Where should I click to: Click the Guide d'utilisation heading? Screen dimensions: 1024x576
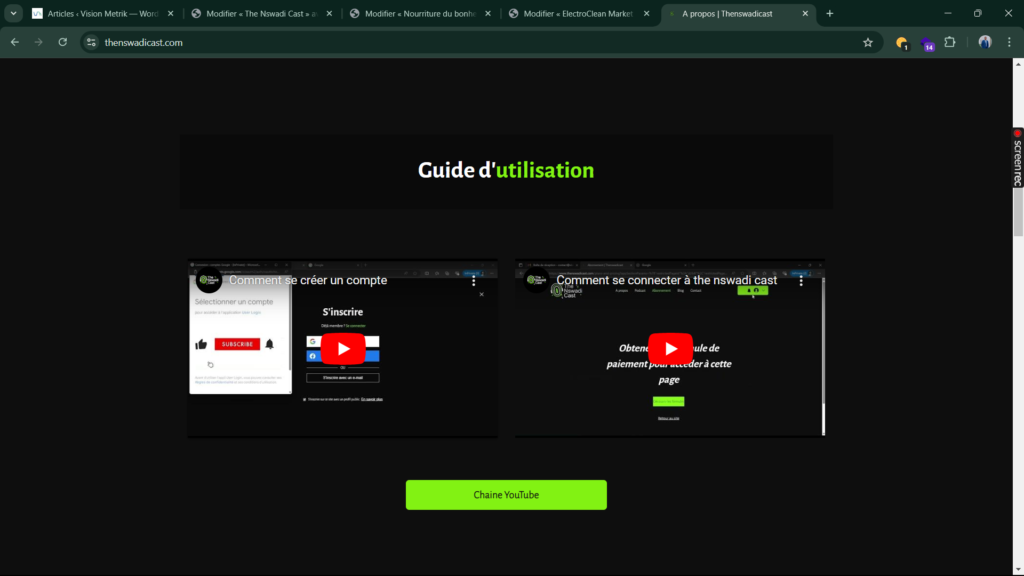(x=506, y=170)
